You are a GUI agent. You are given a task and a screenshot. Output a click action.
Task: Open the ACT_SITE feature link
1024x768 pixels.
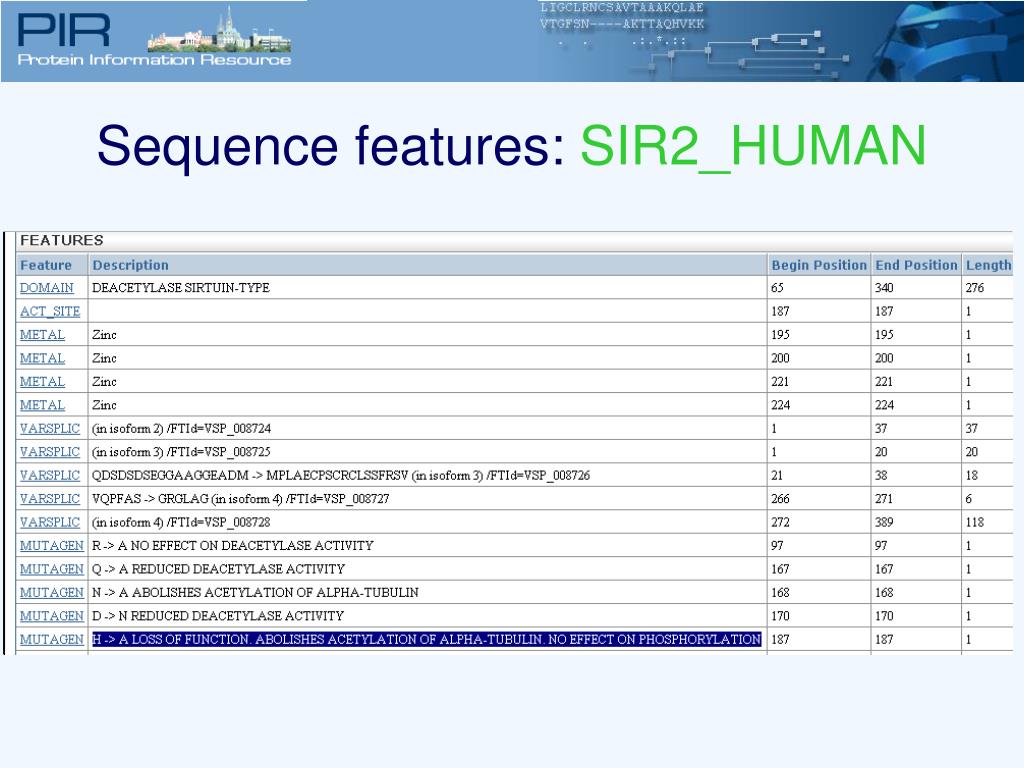pyautogui.click(x=50, y=311)
